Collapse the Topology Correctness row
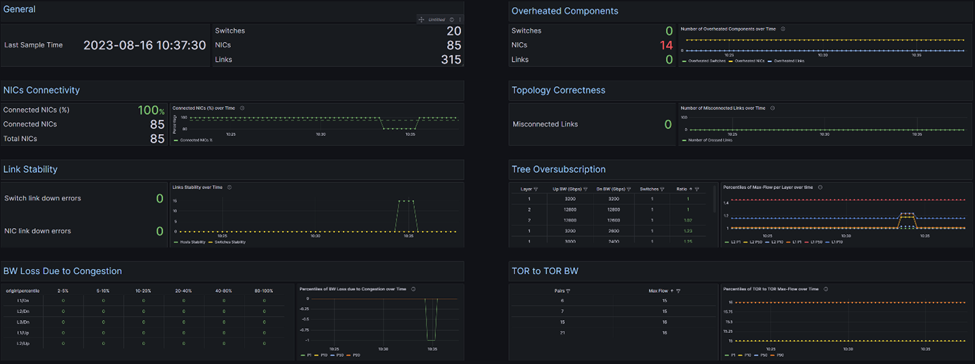975x364 pixels. click(558, 90)
